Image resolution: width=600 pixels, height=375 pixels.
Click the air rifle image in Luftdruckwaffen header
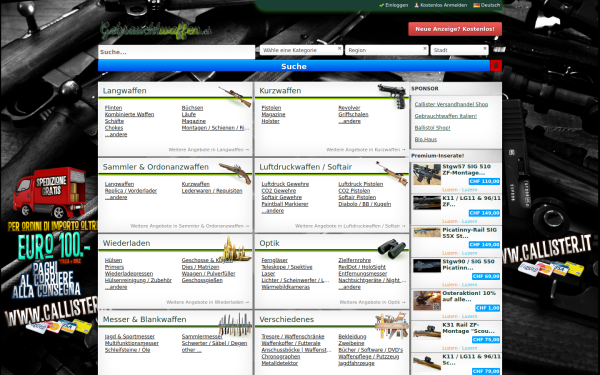(392, 173)
